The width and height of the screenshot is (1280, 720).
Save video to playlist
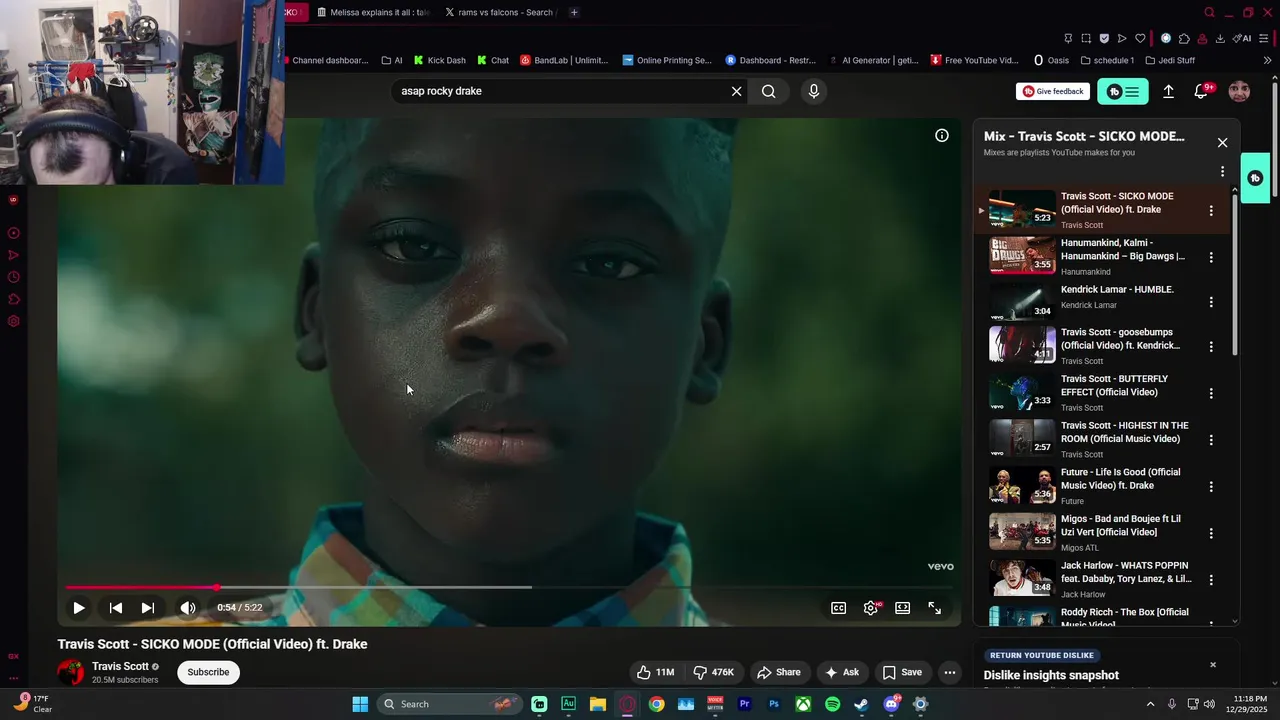[902, 672]
